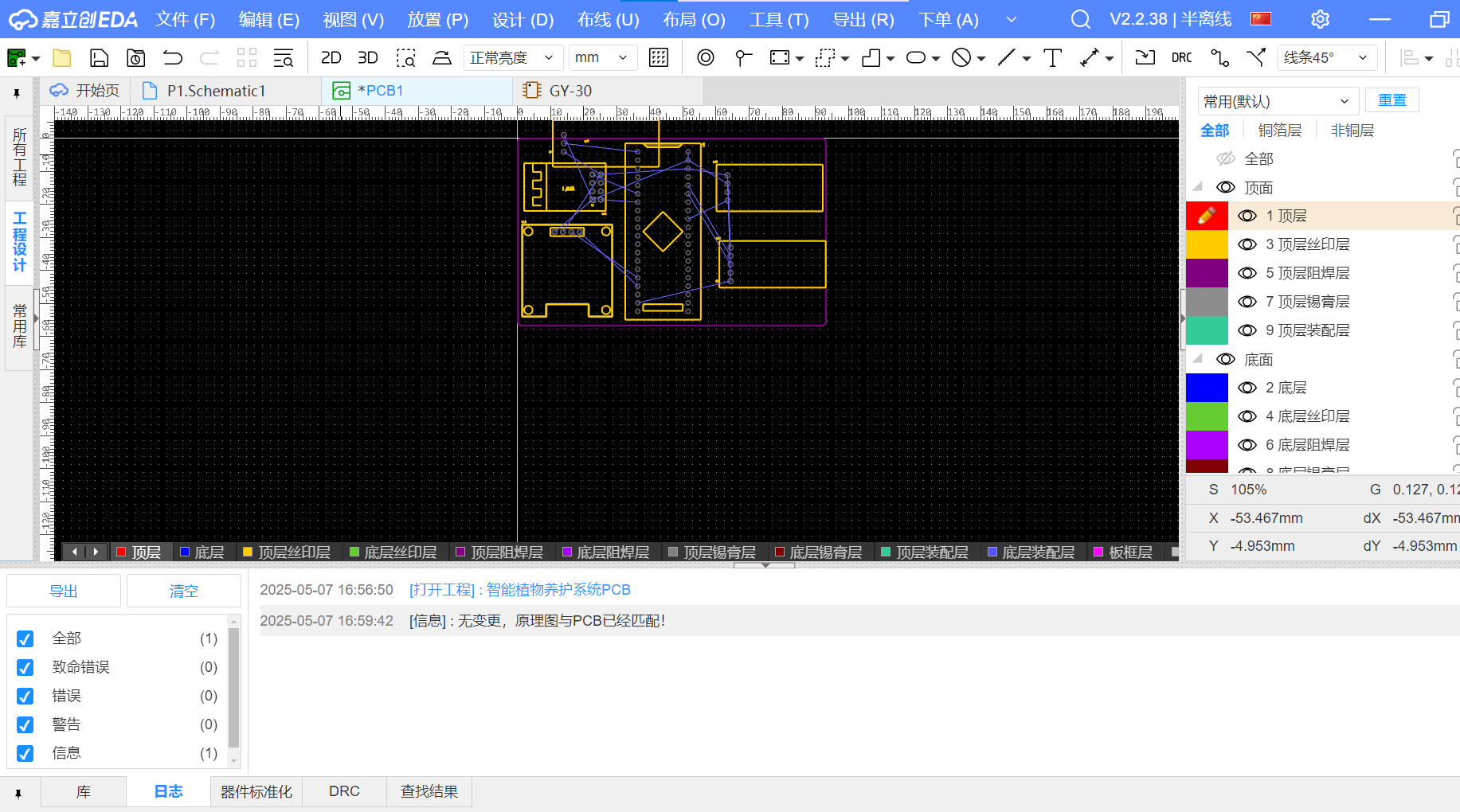Click the import changes icon
This screenshot has width=1460, height=812.
[1145, 57]
